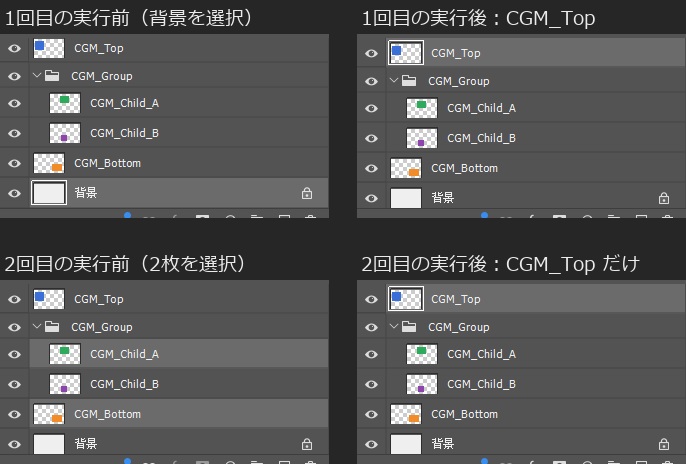This screenshot has height=464, width=686.
Task: Click CGM_Top layer name in 2回目の実行後 panel
Action: click(456, 300)
